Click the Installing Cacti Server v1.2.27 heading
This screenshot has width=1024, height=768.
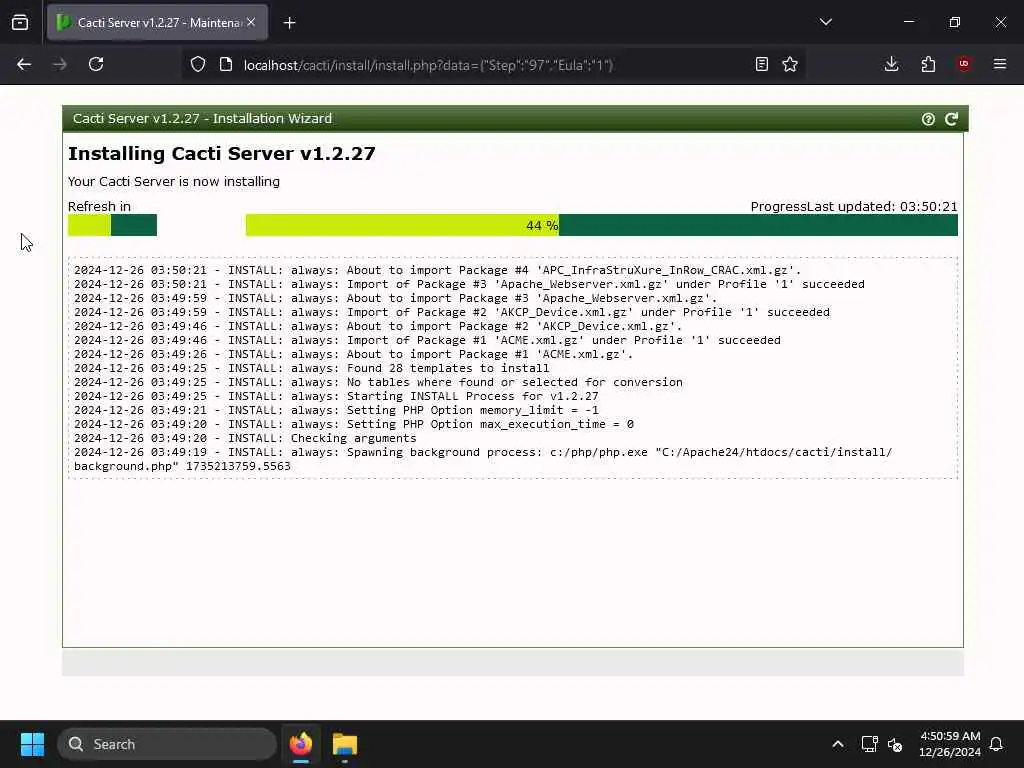click(221, 153)
